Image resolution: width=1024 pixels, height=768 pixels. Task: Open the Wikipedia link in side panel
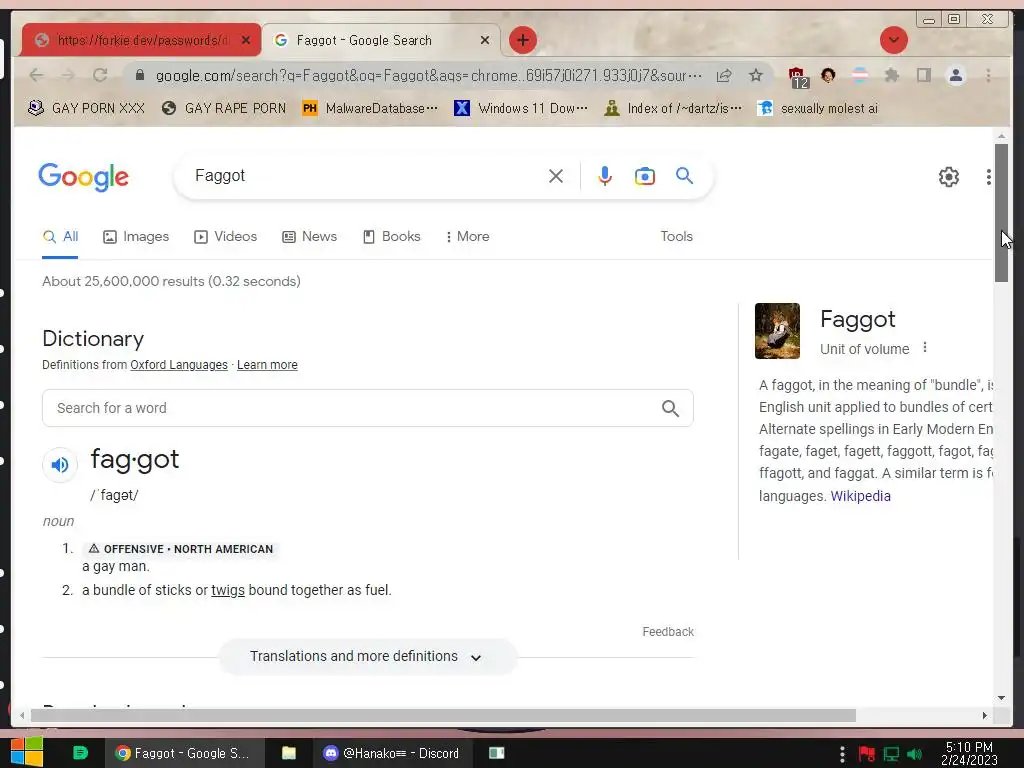pyautogui.click(x=860, y=496)
